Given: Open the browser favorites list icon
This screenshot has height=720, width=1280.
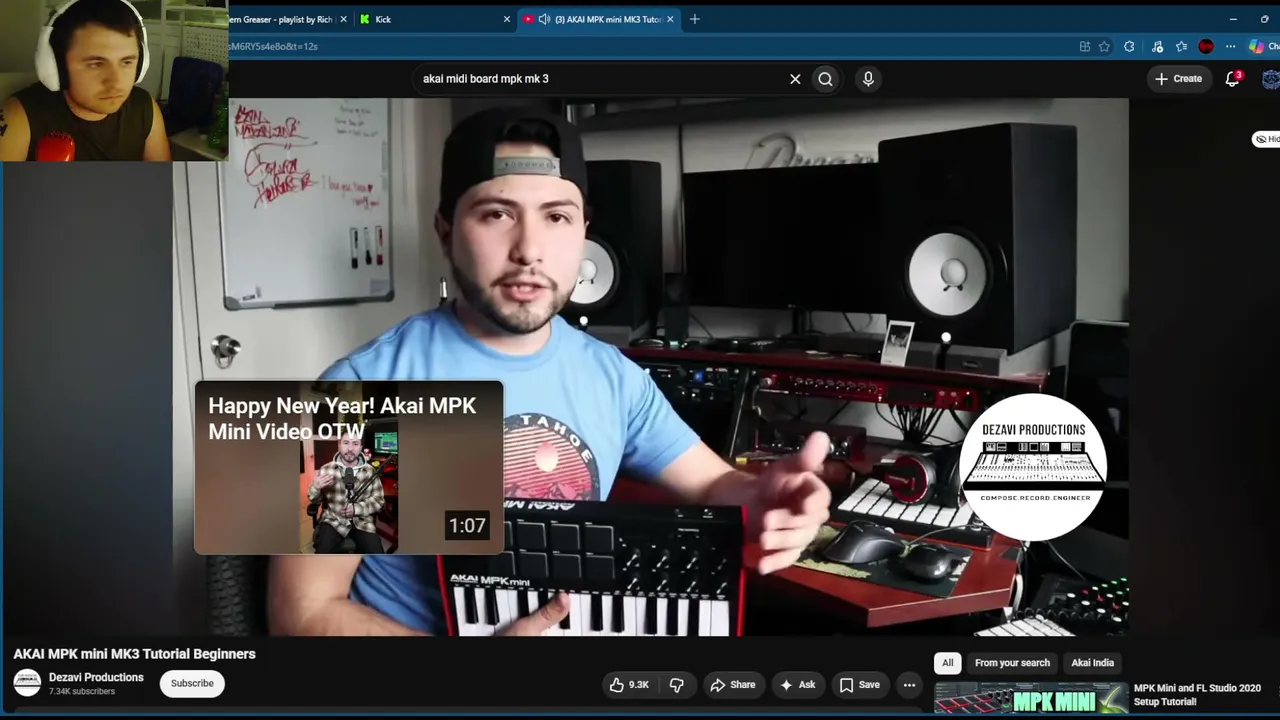Looking at the screenshot, I should point(1181,46).
